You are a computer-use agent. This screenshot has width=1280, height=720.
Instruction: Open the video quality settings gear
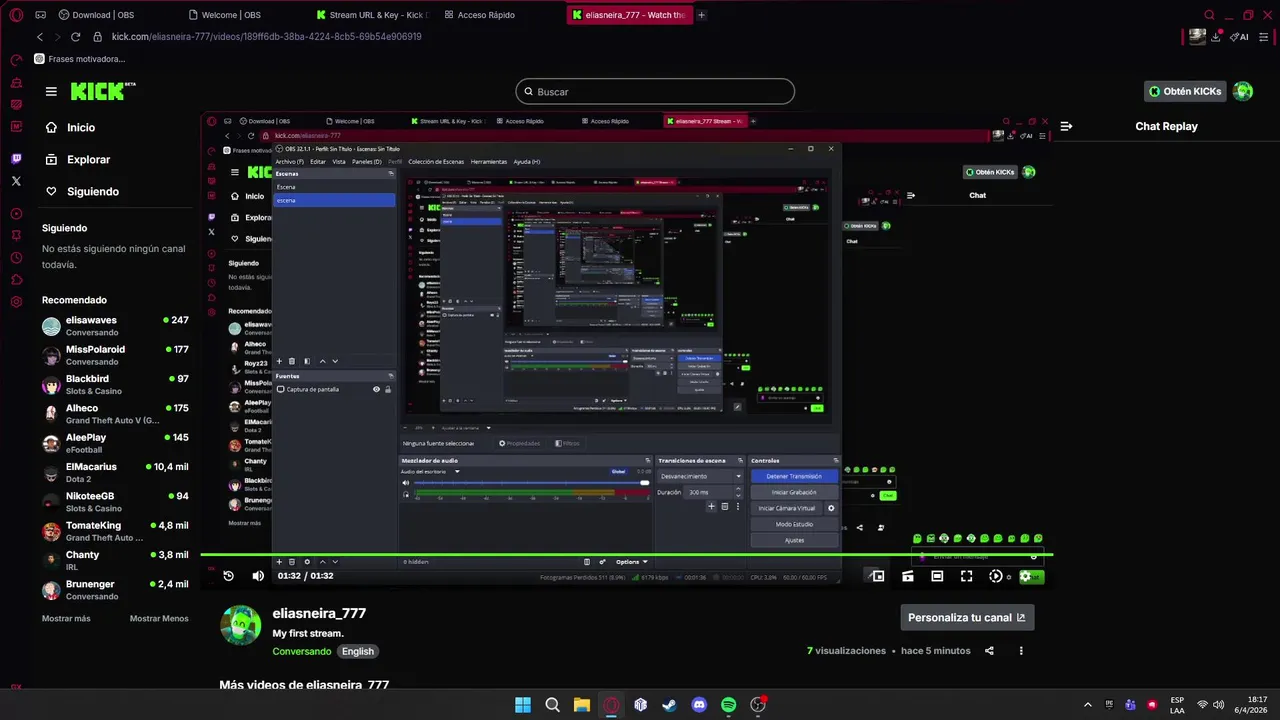click(1025, 576)
